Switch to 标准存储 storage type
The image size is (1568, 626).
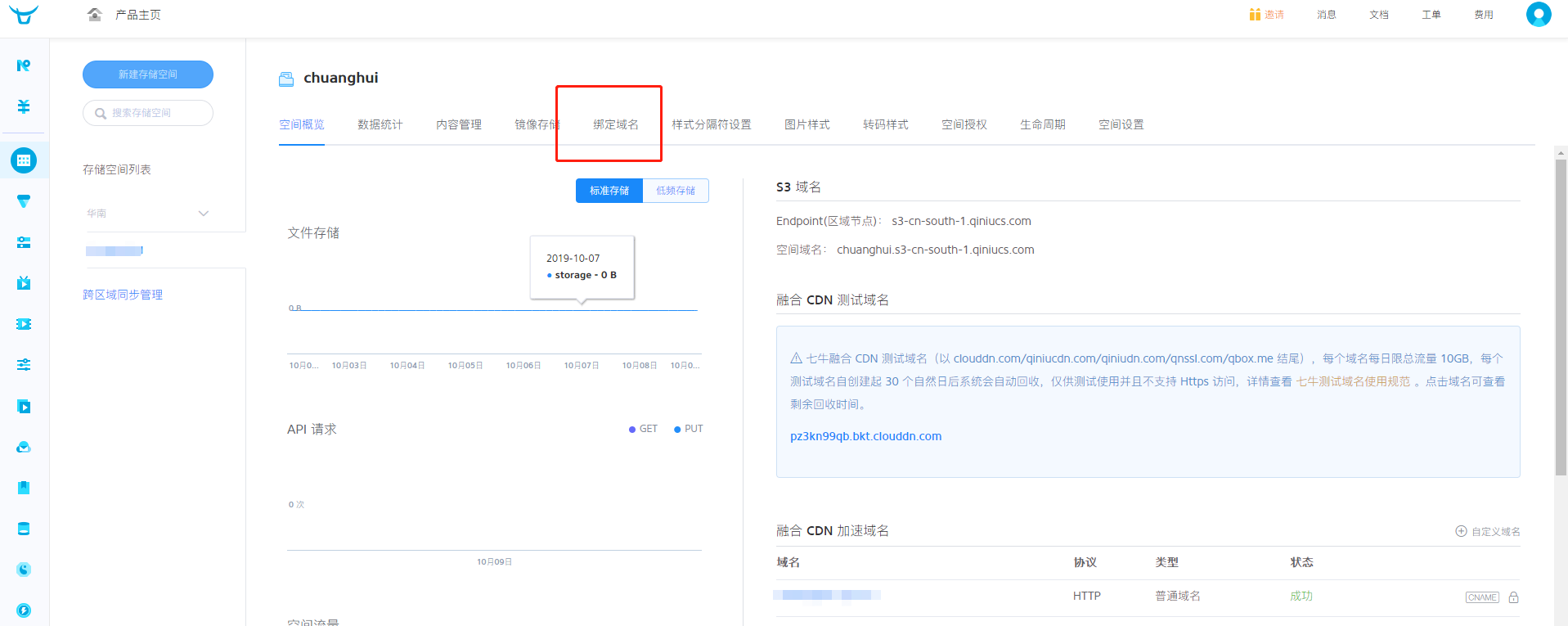coord(609,191)
